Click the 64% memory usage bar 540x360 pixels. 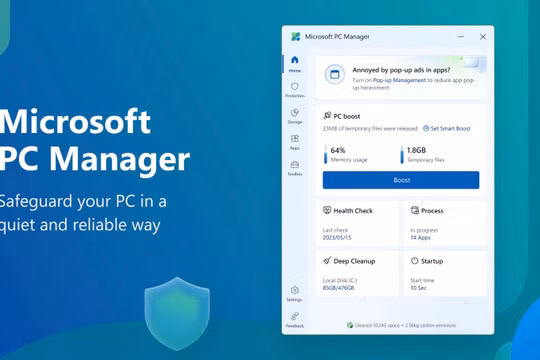pos(325,154)
